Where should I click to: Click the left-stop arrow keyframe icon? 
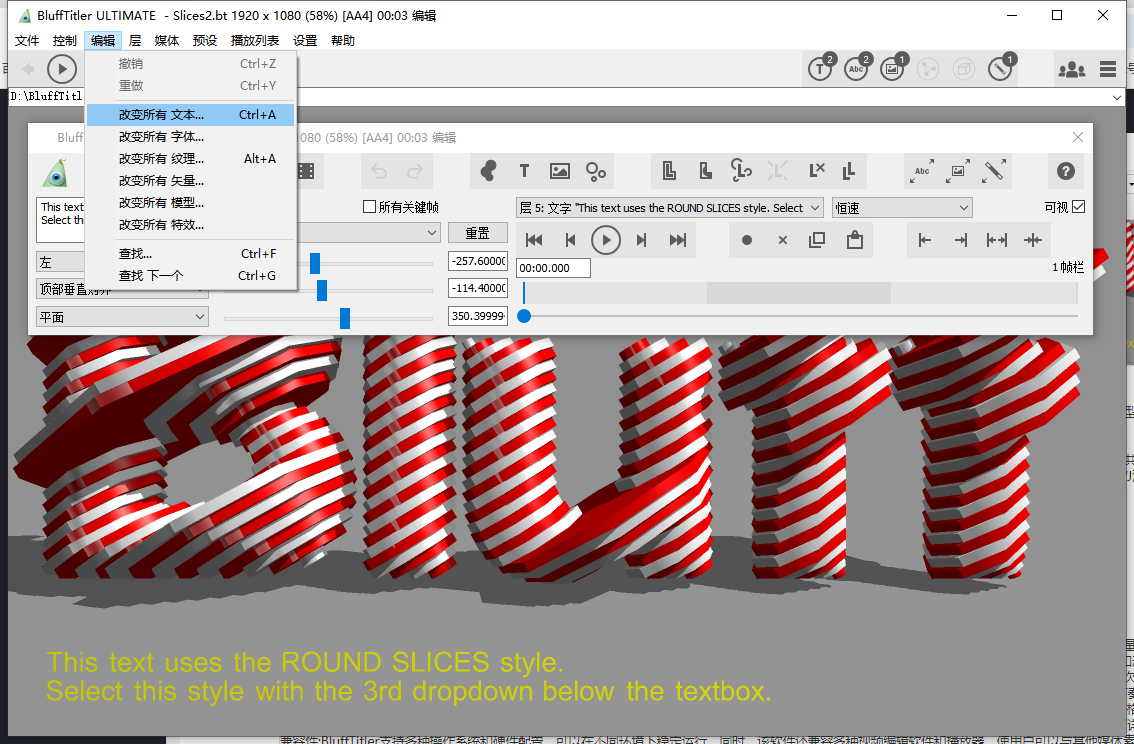click(x=925, y=240)
